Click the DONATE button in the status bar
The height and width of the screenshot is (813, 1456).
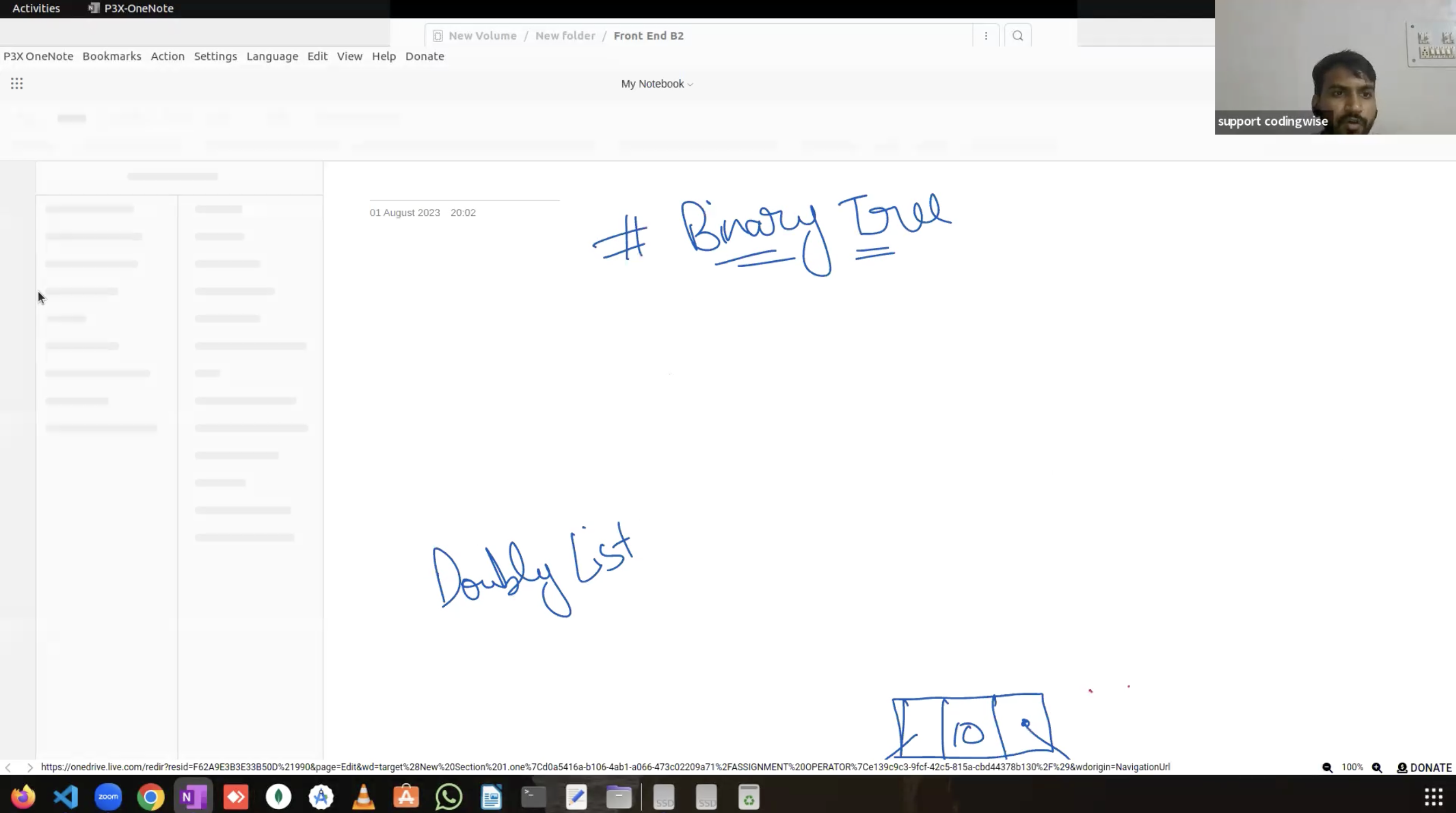click(x=1424, y=767)
